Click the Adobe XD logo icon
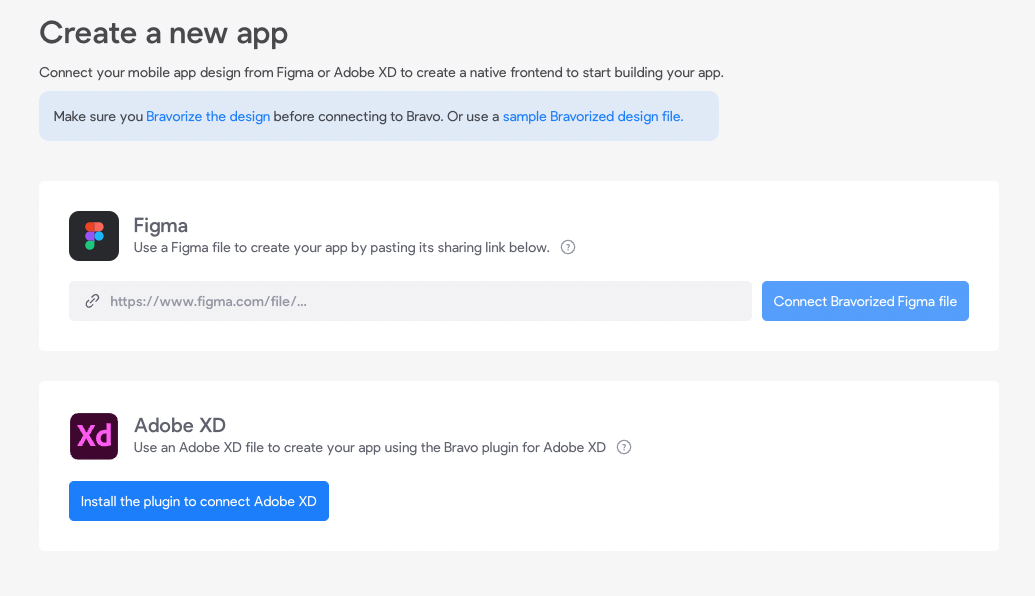 [94, 436]
